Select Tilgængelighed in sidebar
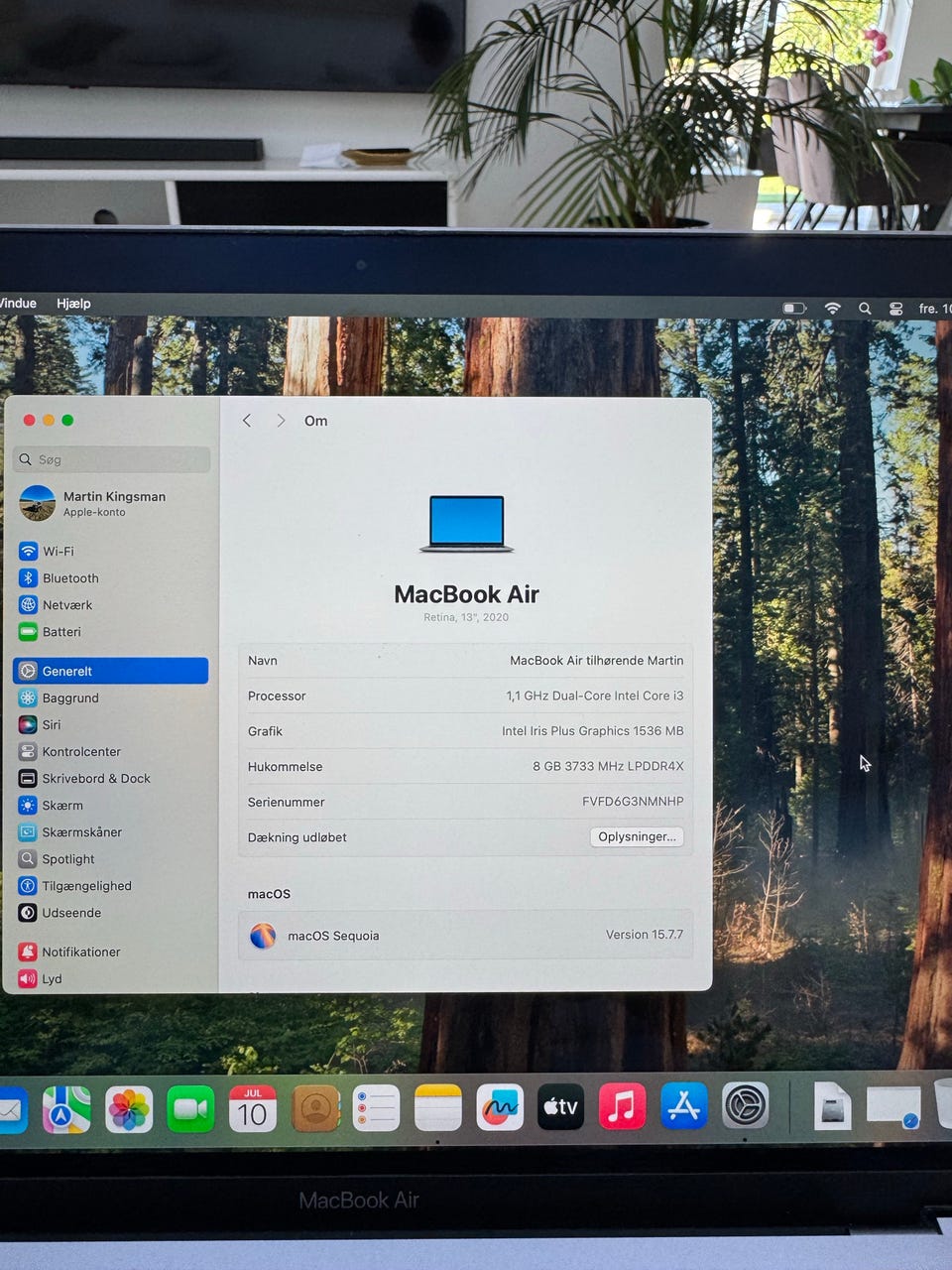Screen dimensions: 952x1270 (111, 885)
